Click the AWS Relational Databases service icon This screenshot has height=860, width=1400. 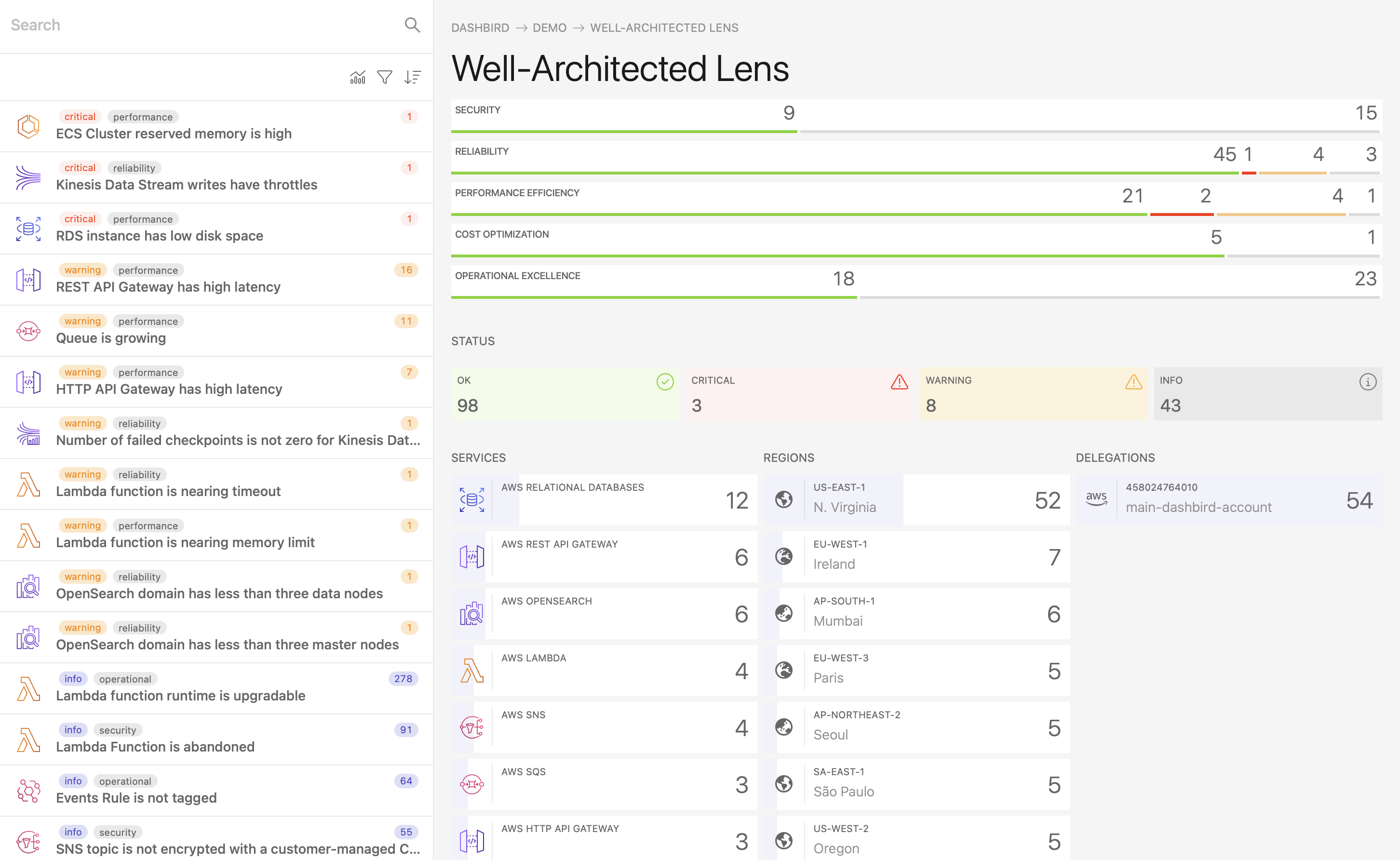pos(472,500)
